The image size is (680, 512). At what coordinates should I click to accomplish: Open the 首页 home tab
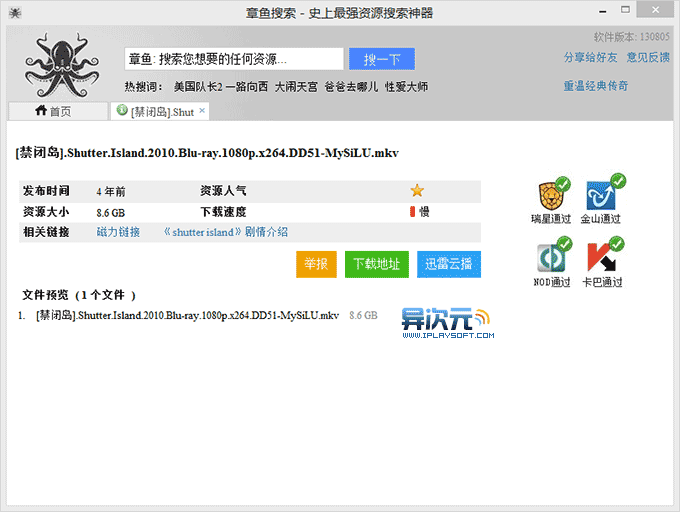click(x=58, y=111)
